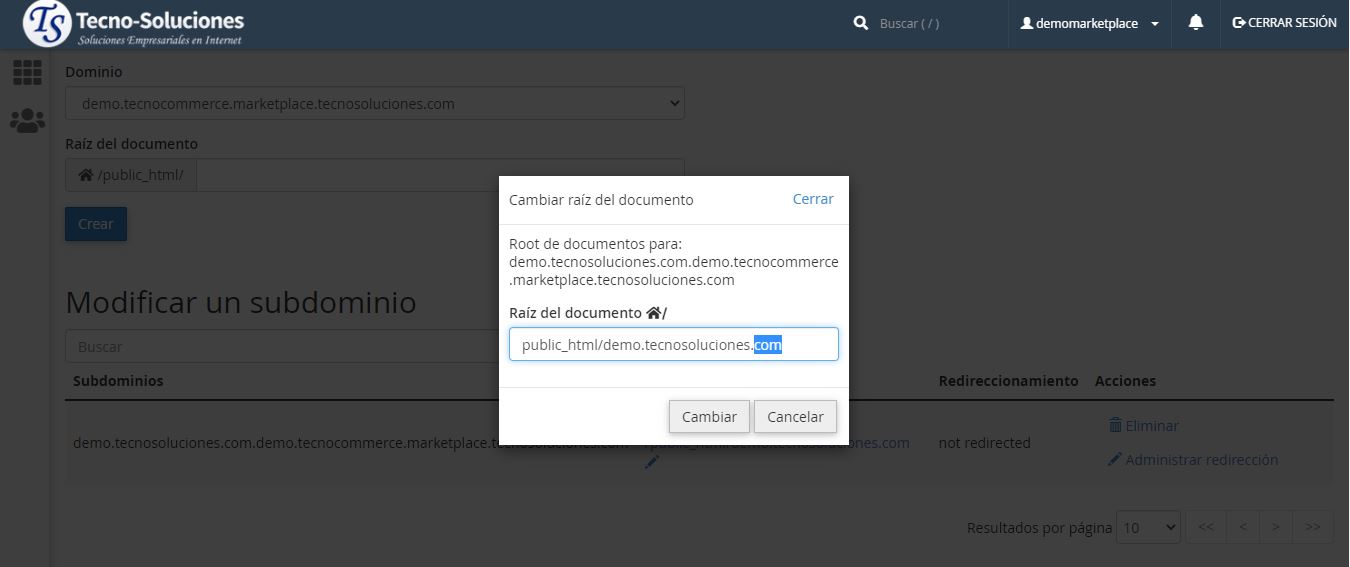Click the Tecno-Soluciones logo
This screenshot has width=1350, height=567.
(x=134, y=25)
